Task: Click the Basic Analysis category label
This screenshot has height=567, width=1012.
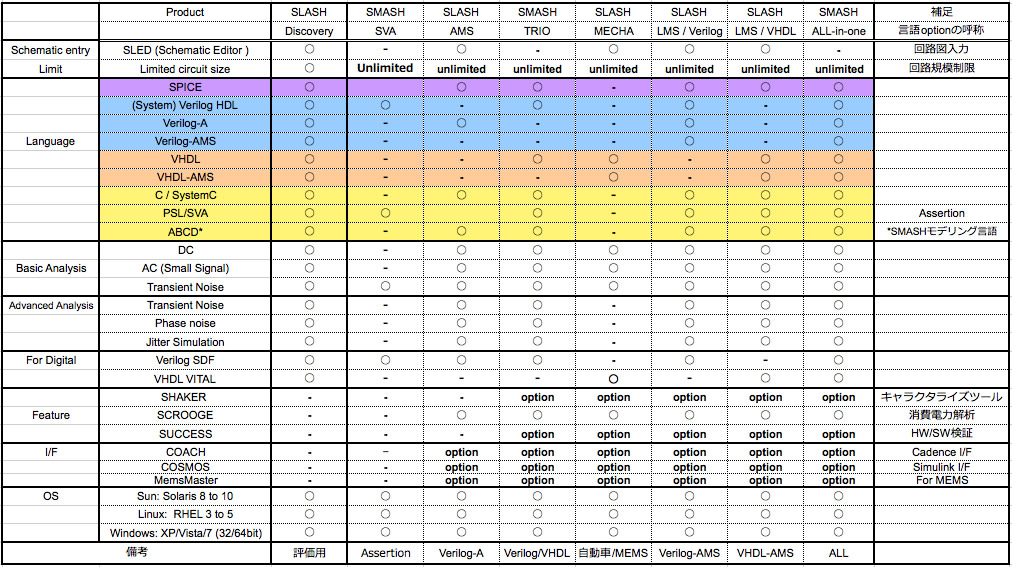Action: (x=50, y=268)
